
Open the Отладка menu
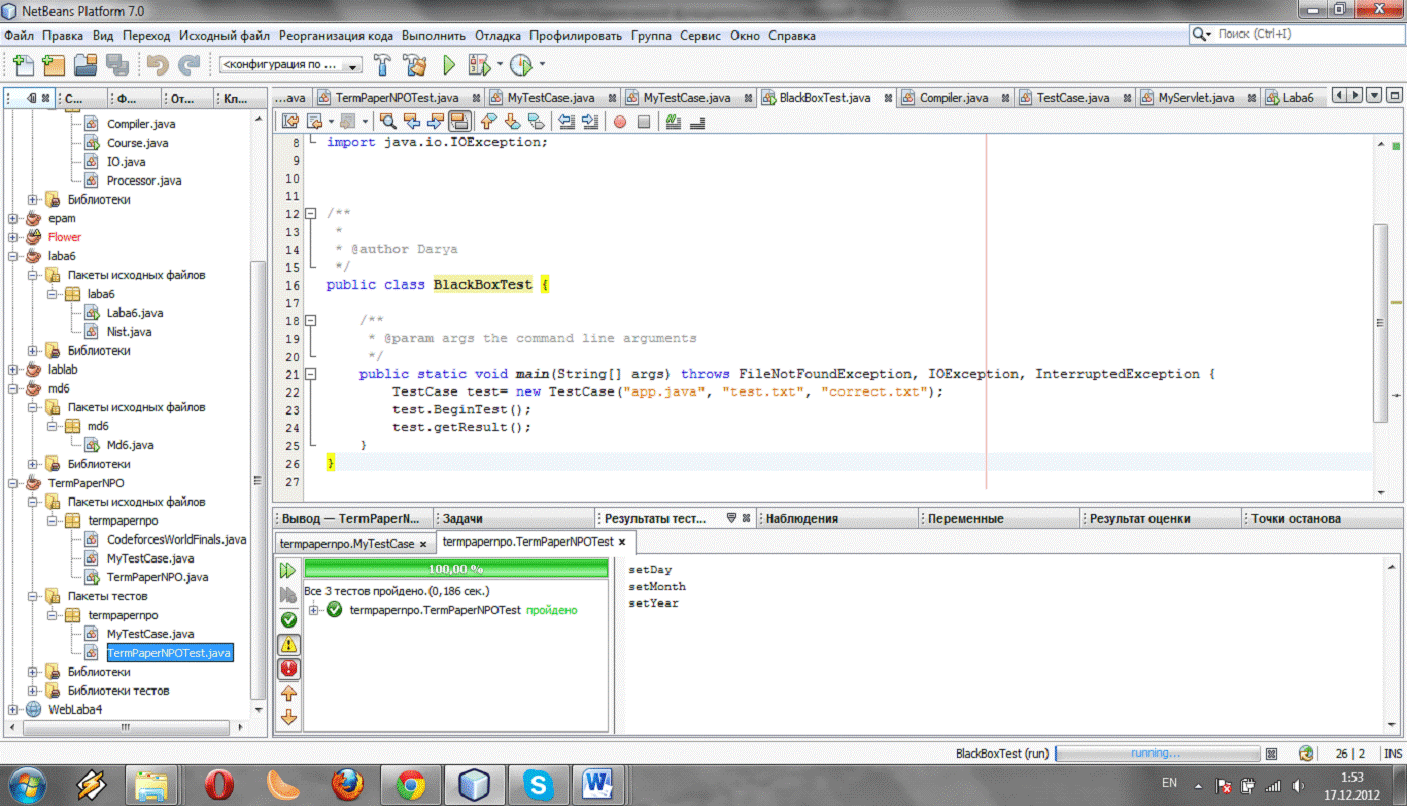point(497,35)
